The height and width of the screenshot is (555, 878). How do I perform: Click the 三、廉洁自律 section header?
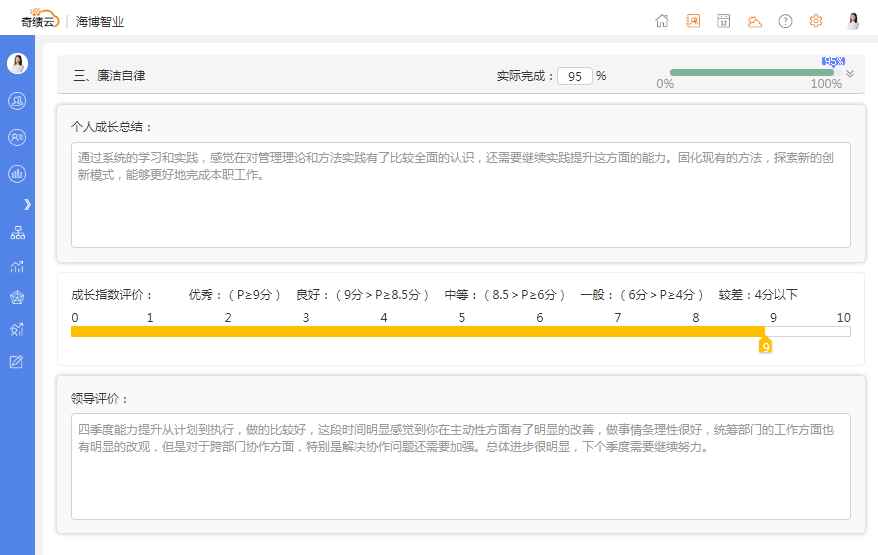[110, 76]
